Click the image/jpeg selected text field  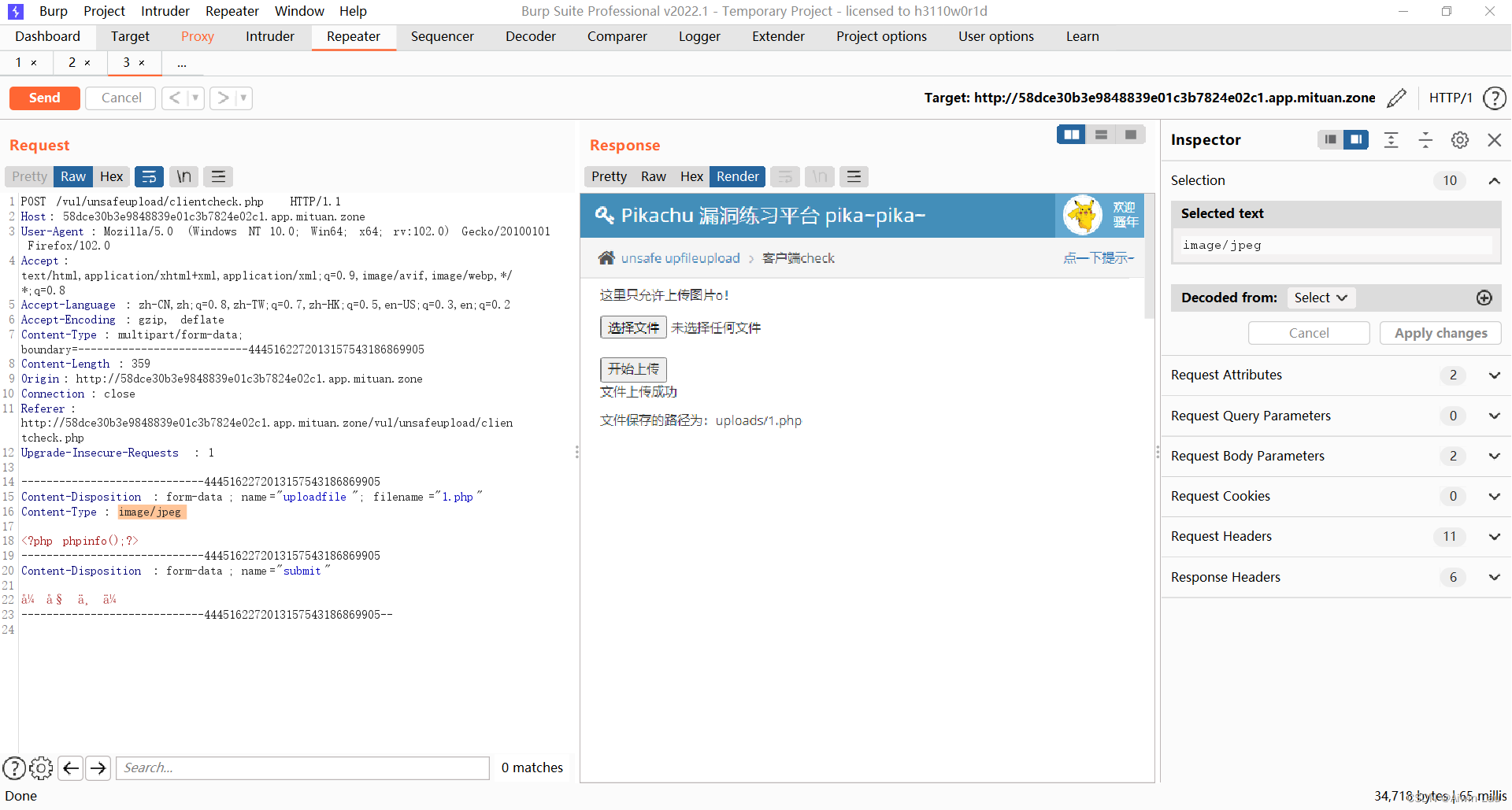(1336, 246)
